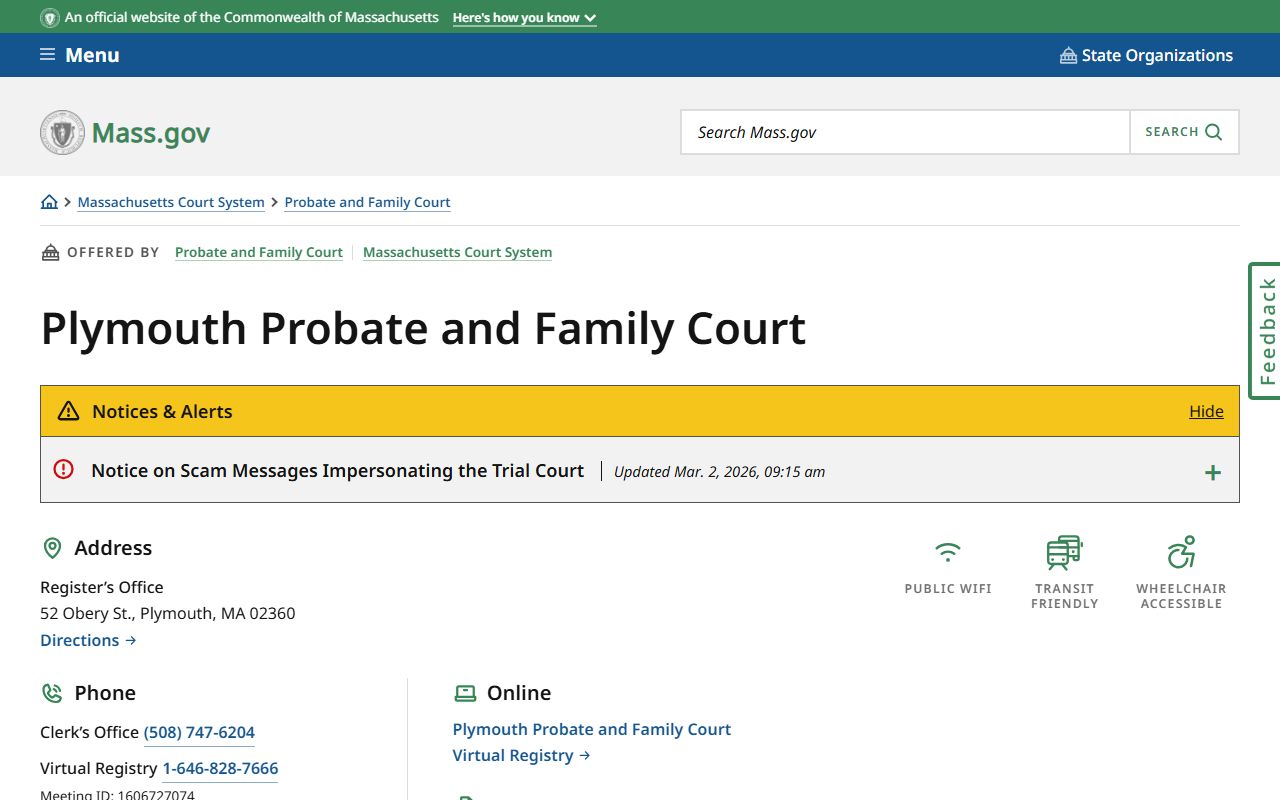The height and width of the screenshot is (800, 1280).
Task: Click the Notice on Scam Messages heading
Action: coord(337,470)
